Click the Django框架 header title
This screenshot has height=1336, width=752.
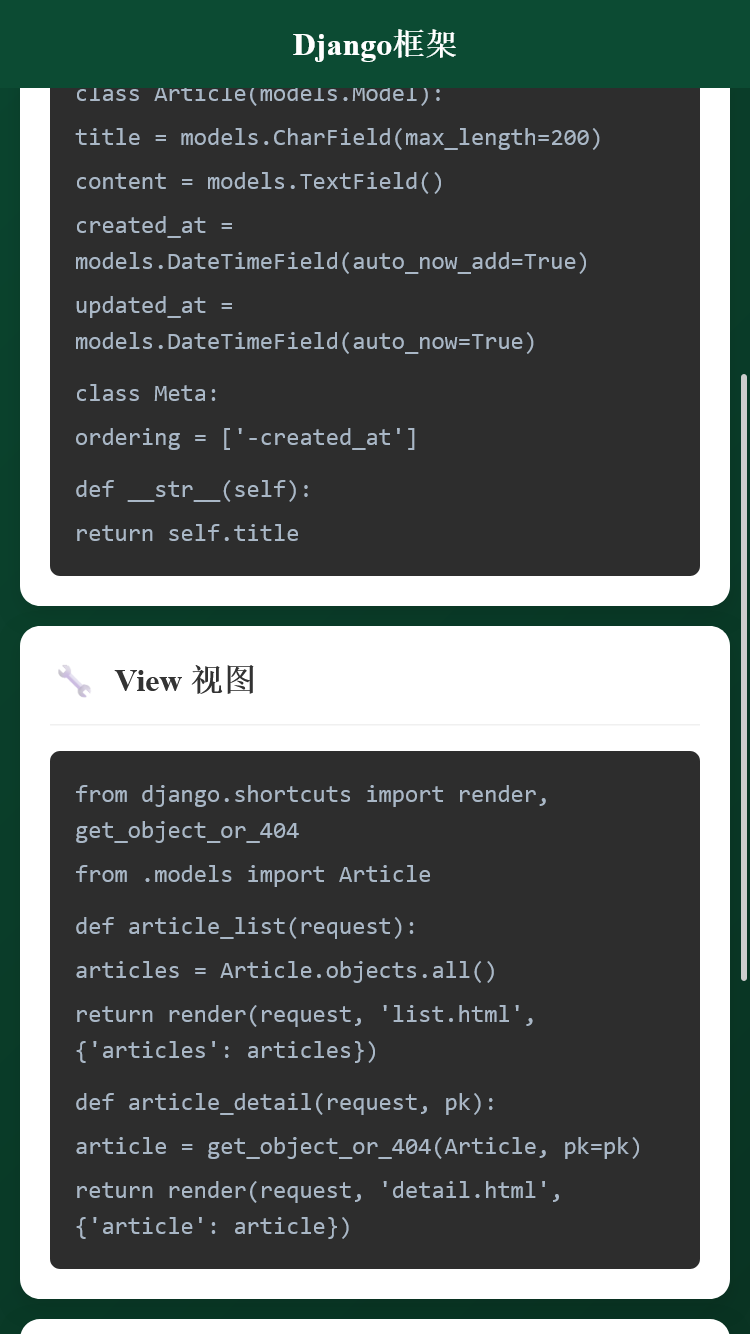pos(375,45)
